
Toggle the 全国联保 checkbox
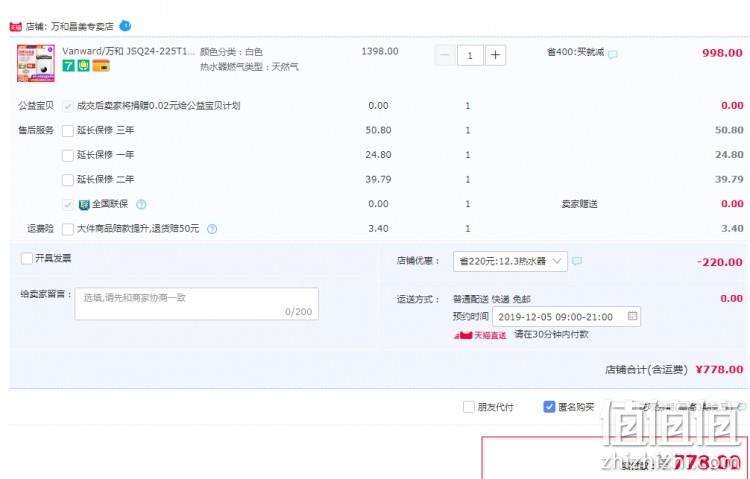68,205
